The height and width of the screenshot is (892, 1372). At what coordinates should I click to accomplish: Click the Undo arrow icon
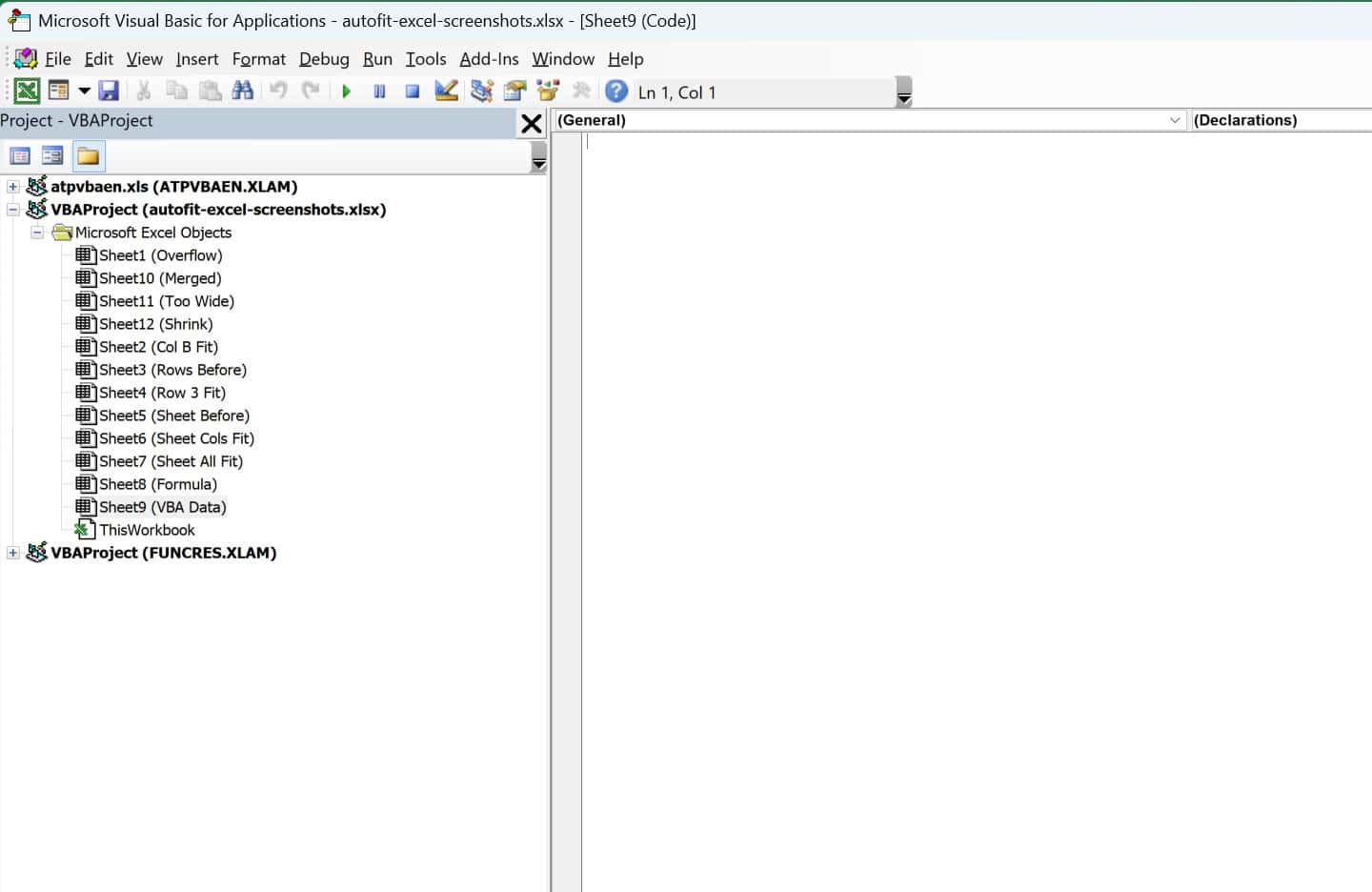[x=278, y=91]
